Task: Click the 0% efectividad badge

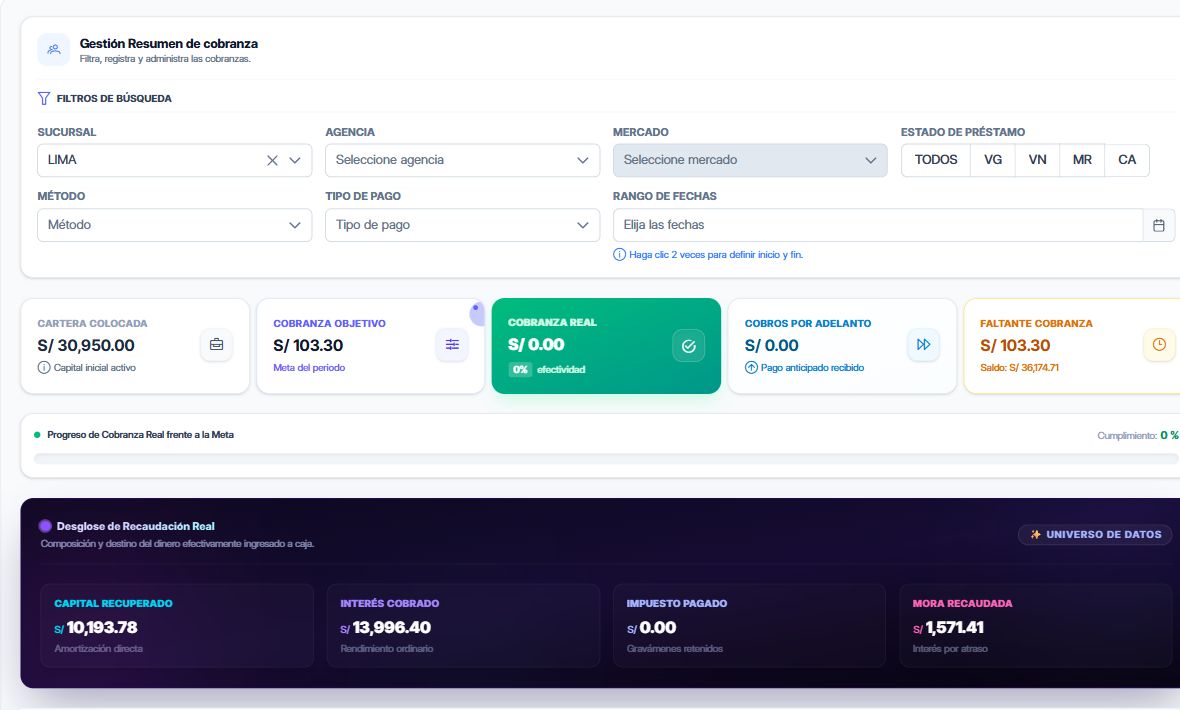Action: [x=547, y=369]
